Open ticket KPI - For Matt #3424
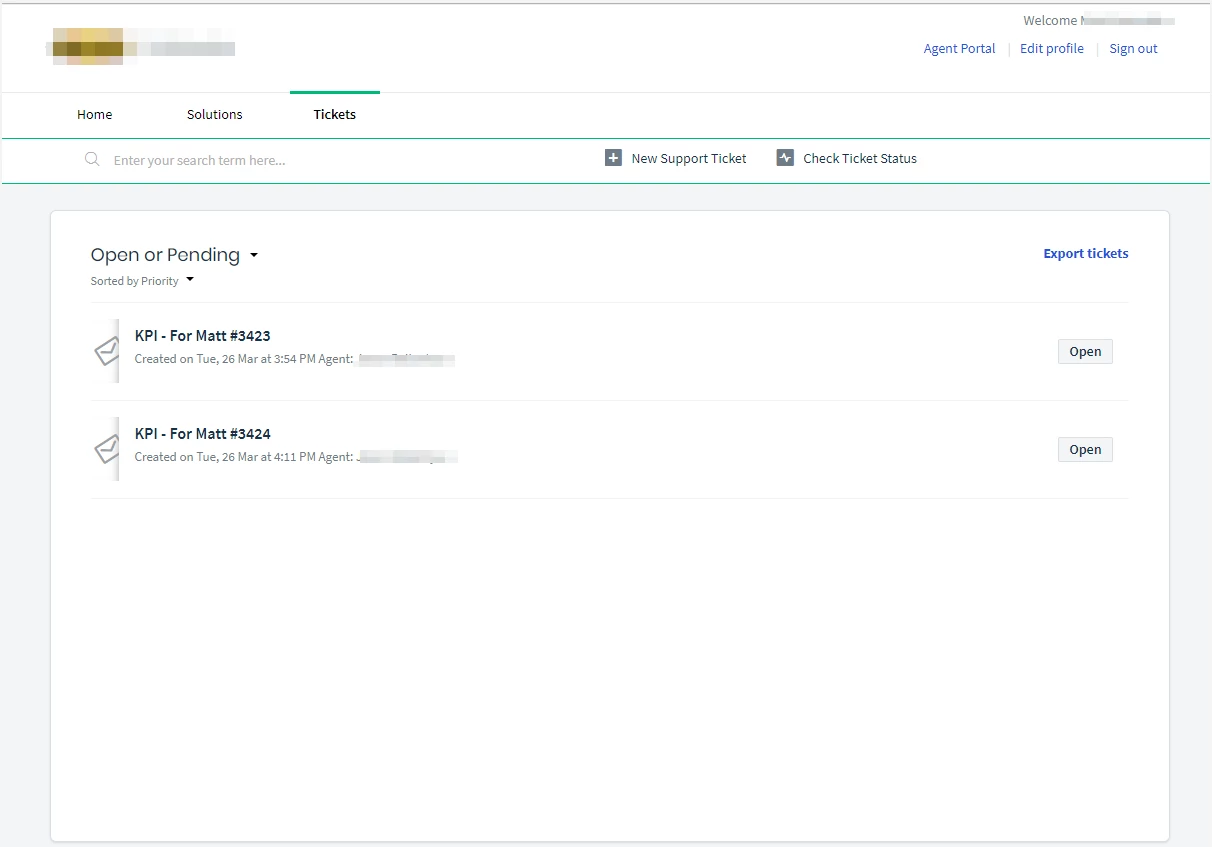 (203, 434)
